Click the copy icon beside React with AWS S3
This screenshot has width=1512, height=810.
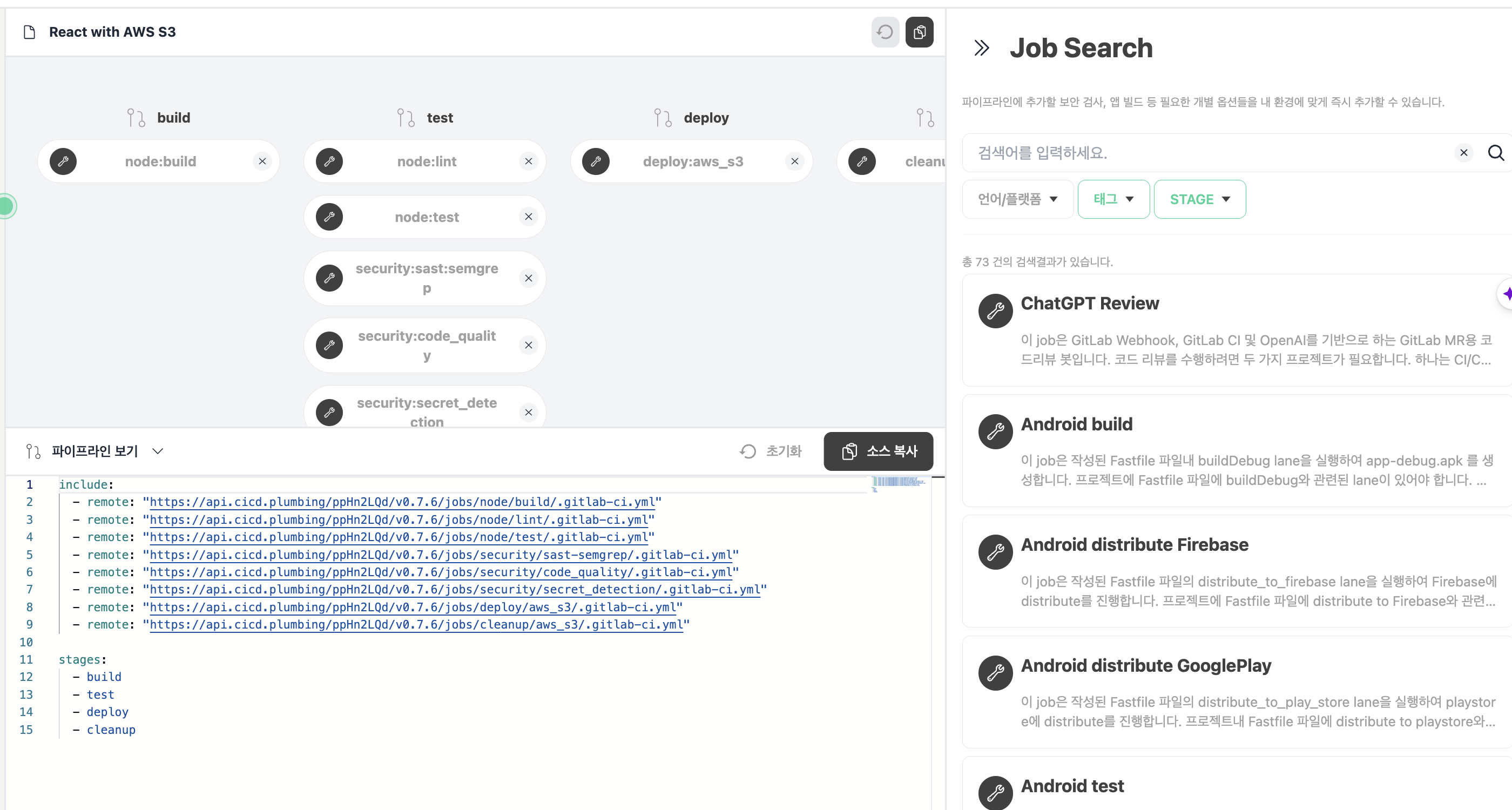point(919,32)
